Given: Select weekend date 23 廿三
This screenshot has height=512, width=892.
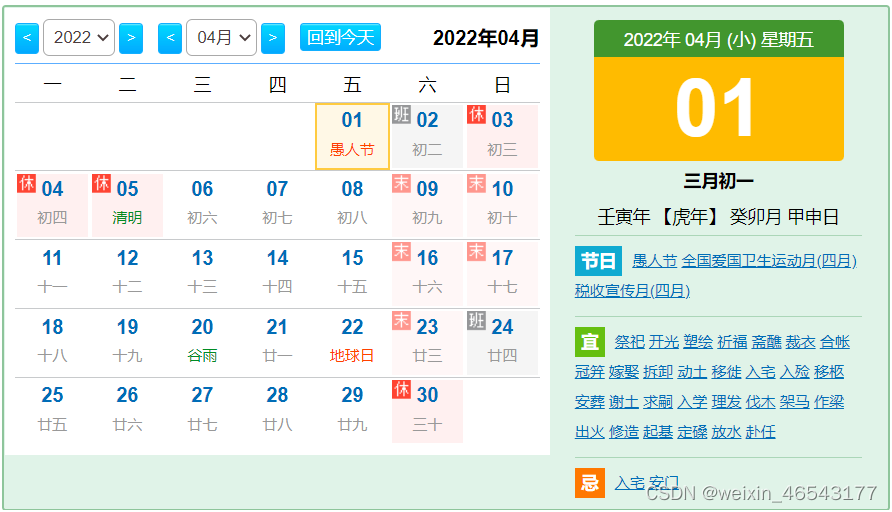Looking at the screenshot, I should pos(427,343).
